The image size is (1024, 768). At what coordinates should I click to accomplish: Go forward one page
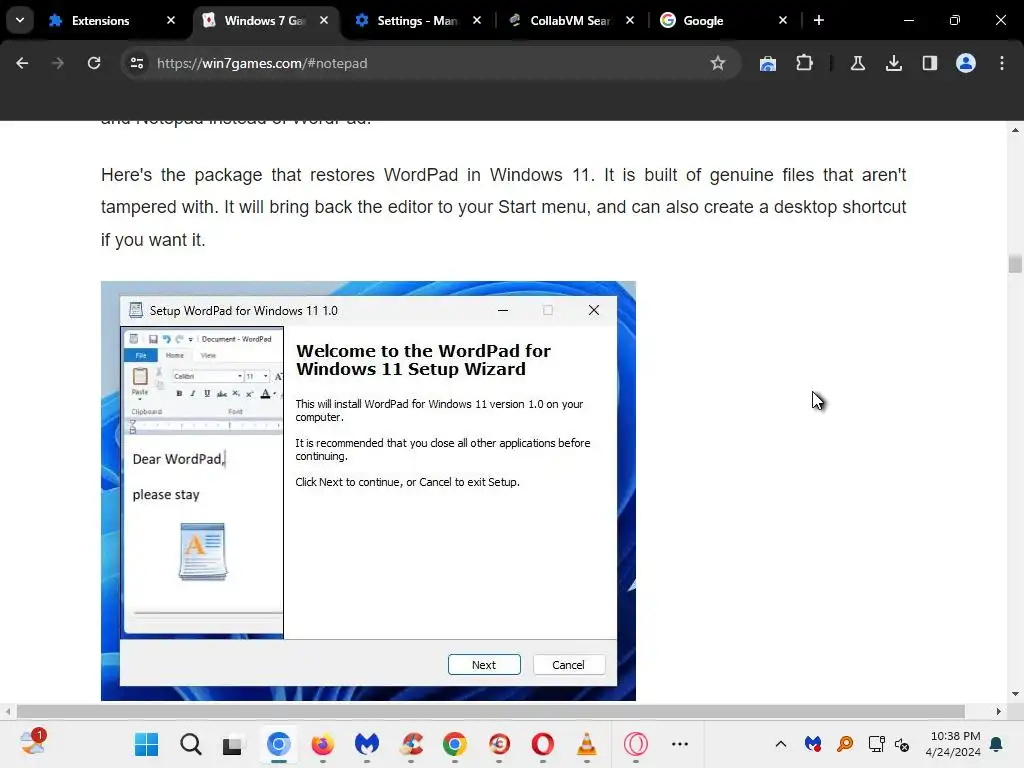point(58,63)
